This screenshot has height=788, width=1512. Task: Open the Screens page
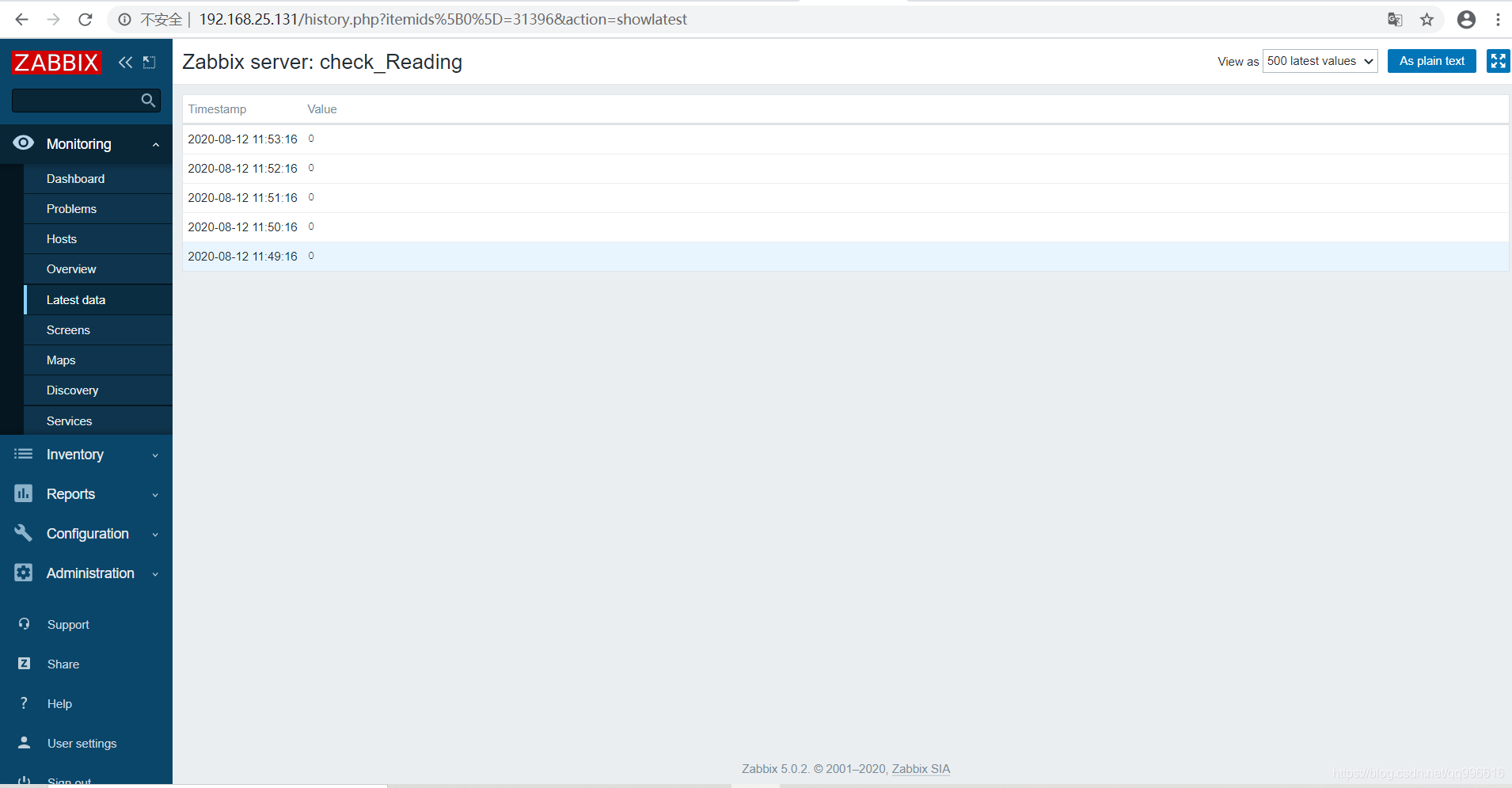coord(68,330)
